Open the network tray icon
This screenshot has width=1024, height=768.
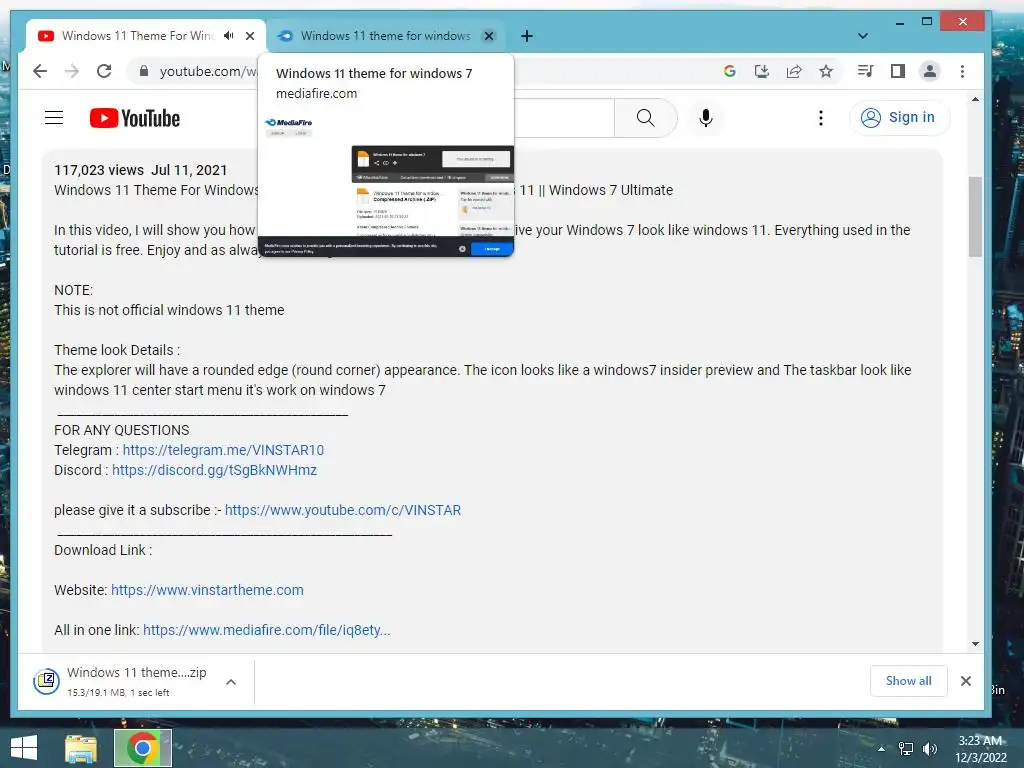[x=906, y=749]
